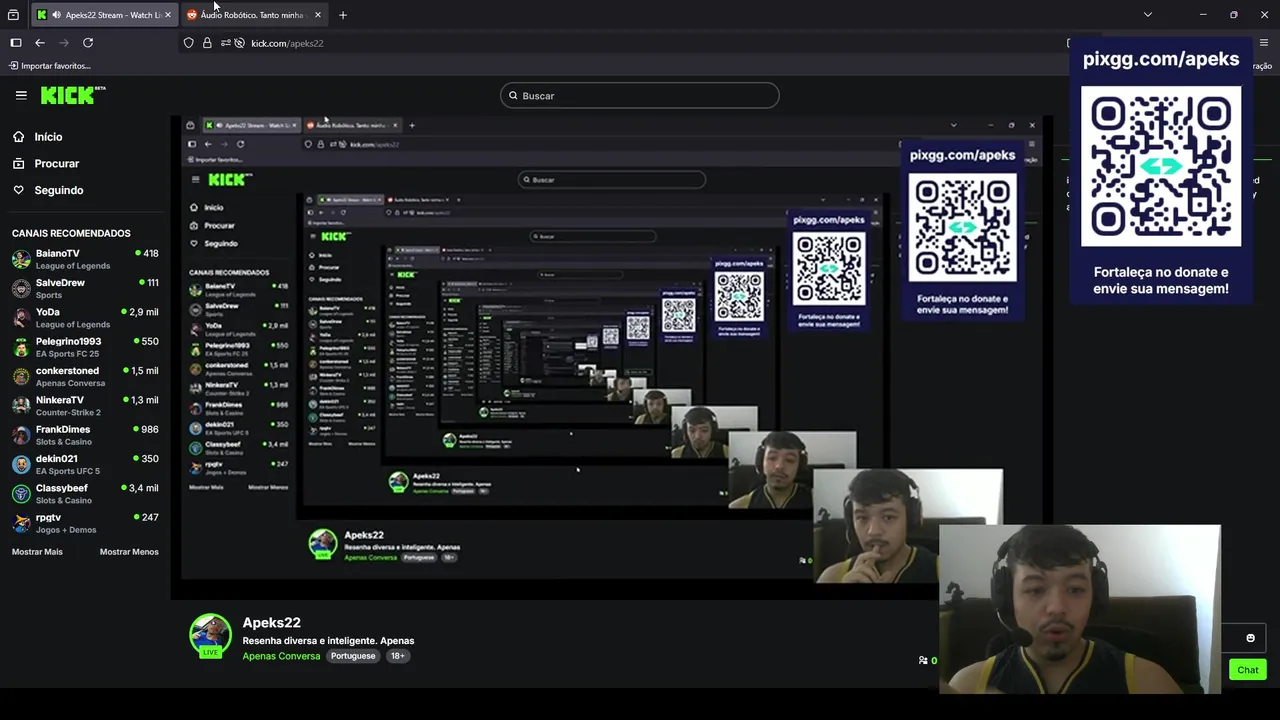Reload the kick.com page
1280x720 pixels.
point(88,43)
